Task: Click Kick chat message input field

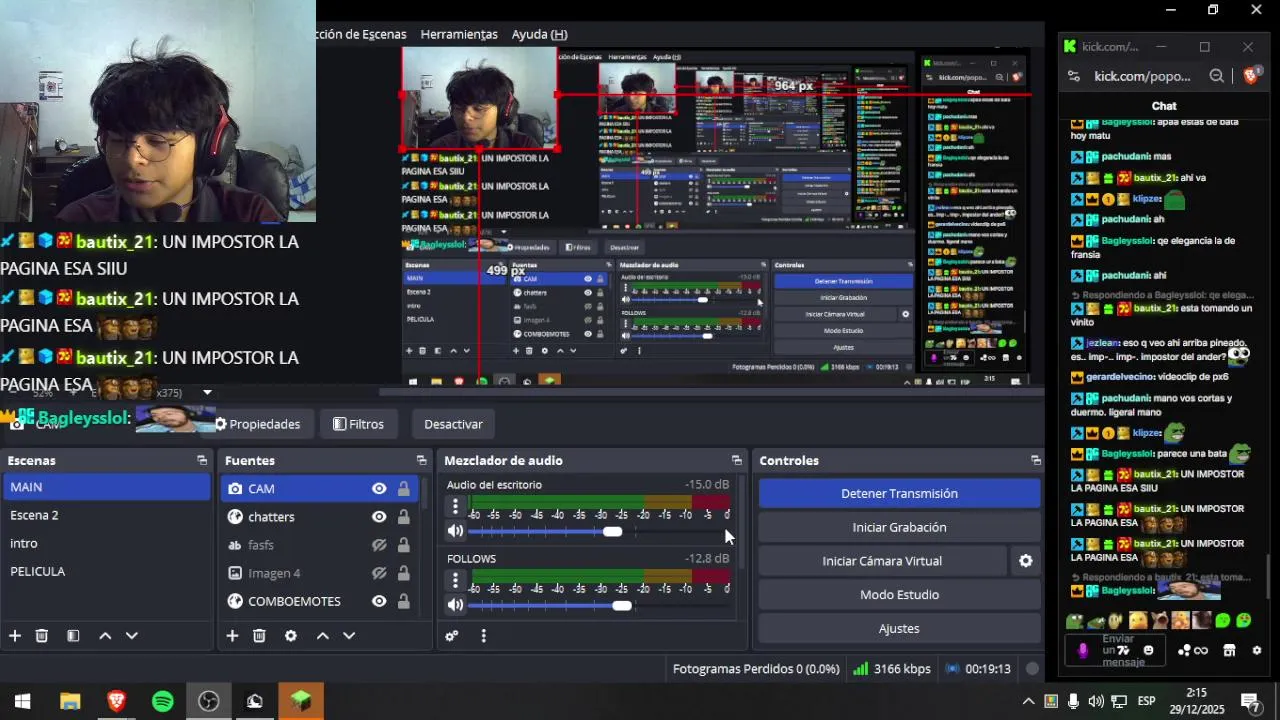Action: click(x=1117, y=651)
